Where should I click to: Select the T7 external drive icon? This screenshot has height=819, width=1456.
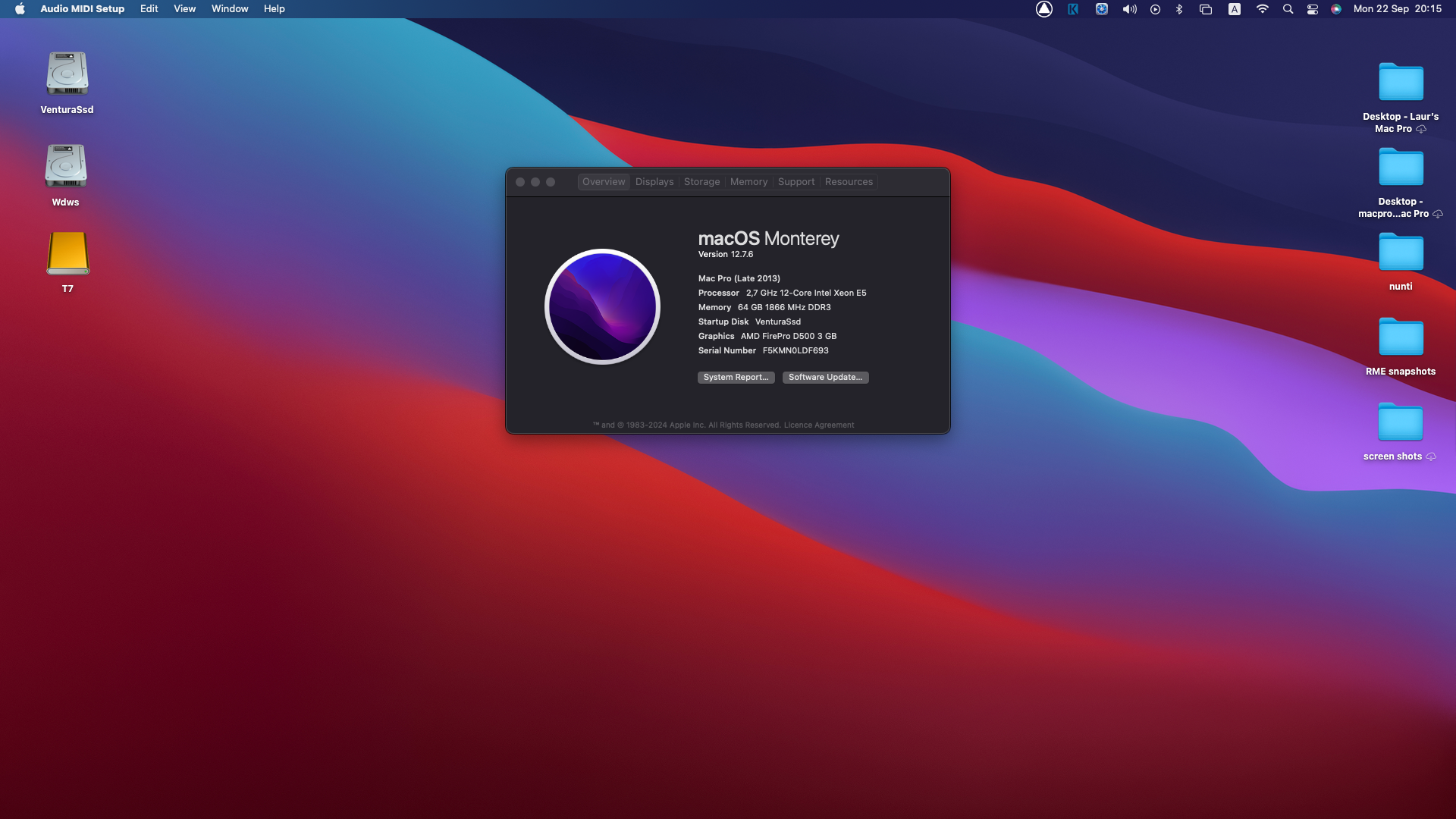coord(67,254)
